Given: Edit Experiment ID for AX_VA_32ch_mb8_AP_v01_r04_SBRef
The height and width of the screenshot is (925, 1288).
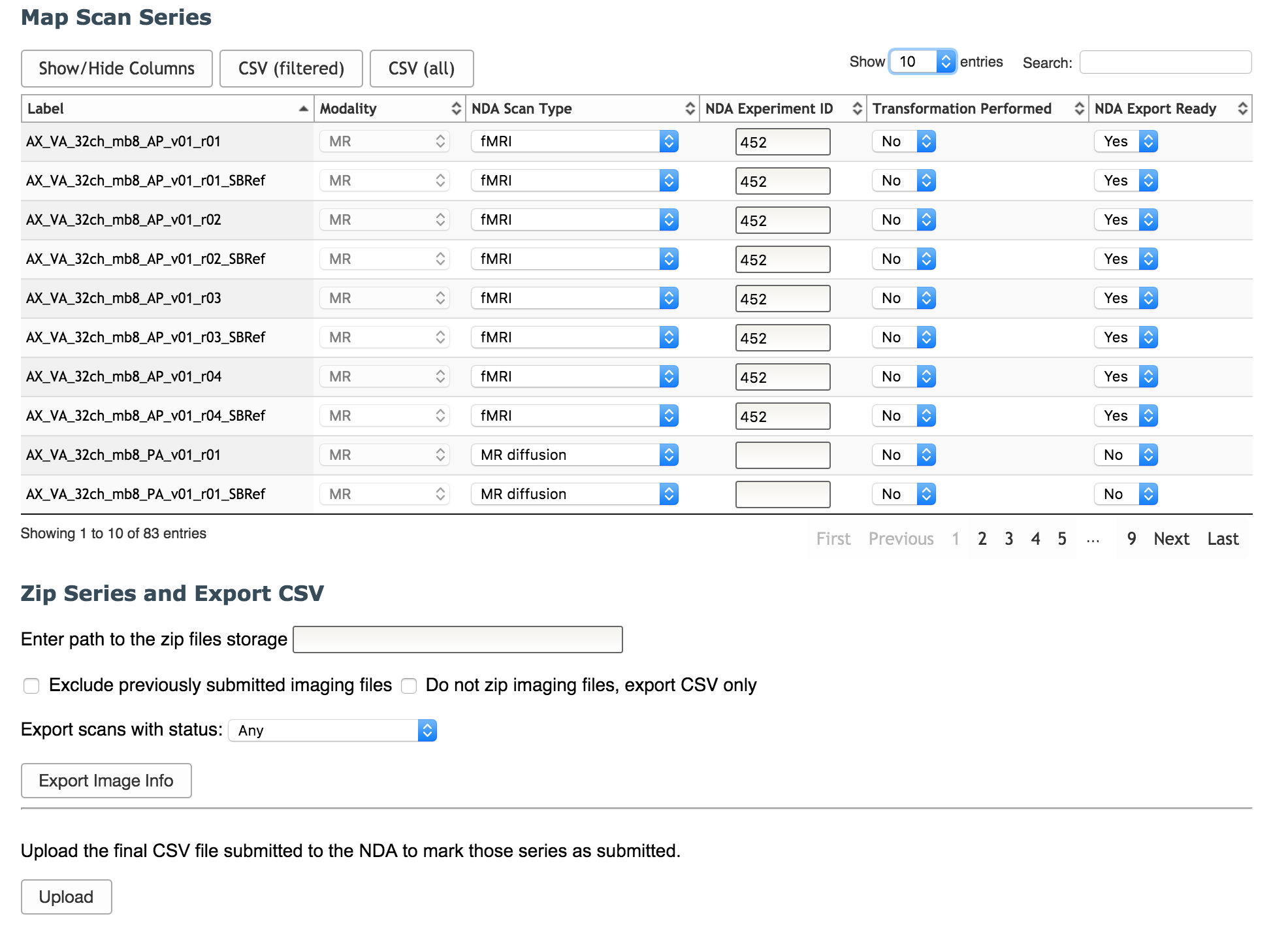Looking at the screenshot, I should click(782, 416).
